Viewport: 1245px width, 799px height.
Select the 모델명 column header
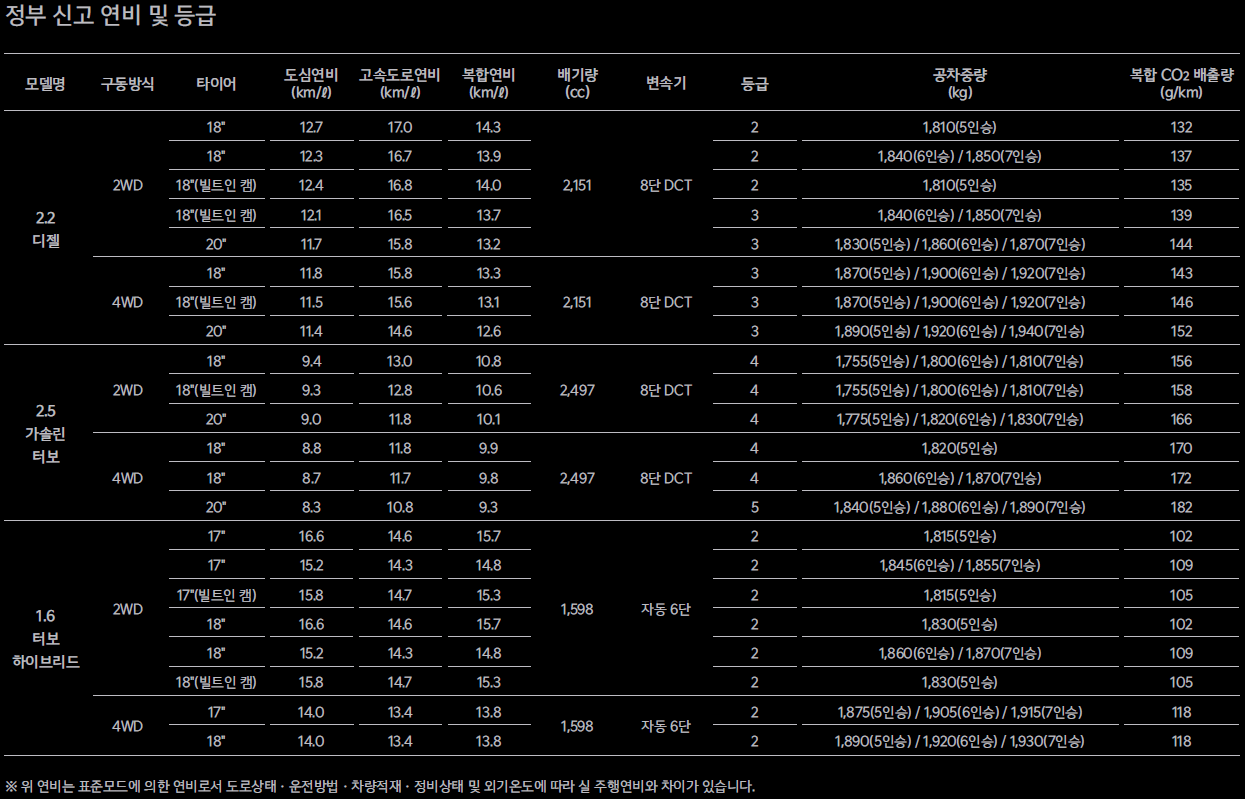45,84
